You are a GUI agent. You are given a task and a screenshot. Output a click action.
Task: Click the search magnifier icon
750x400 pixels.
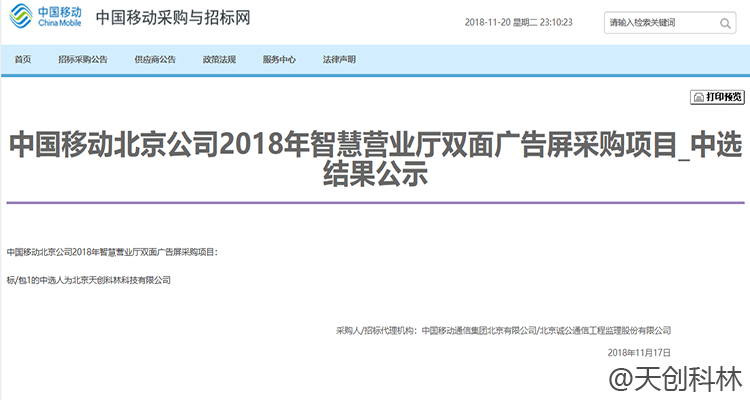pyautogui.click(x=725, y=23)
